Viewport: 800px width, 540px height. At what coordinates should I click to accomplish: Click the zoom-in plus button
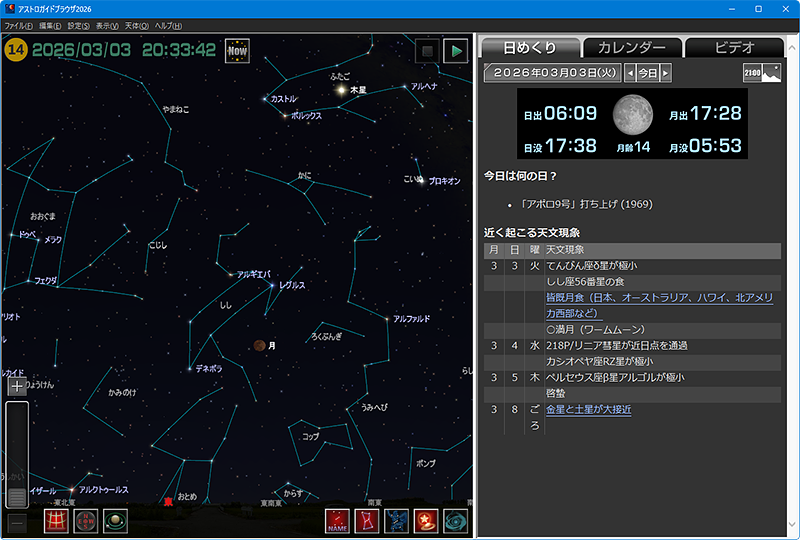coord(17,386)
